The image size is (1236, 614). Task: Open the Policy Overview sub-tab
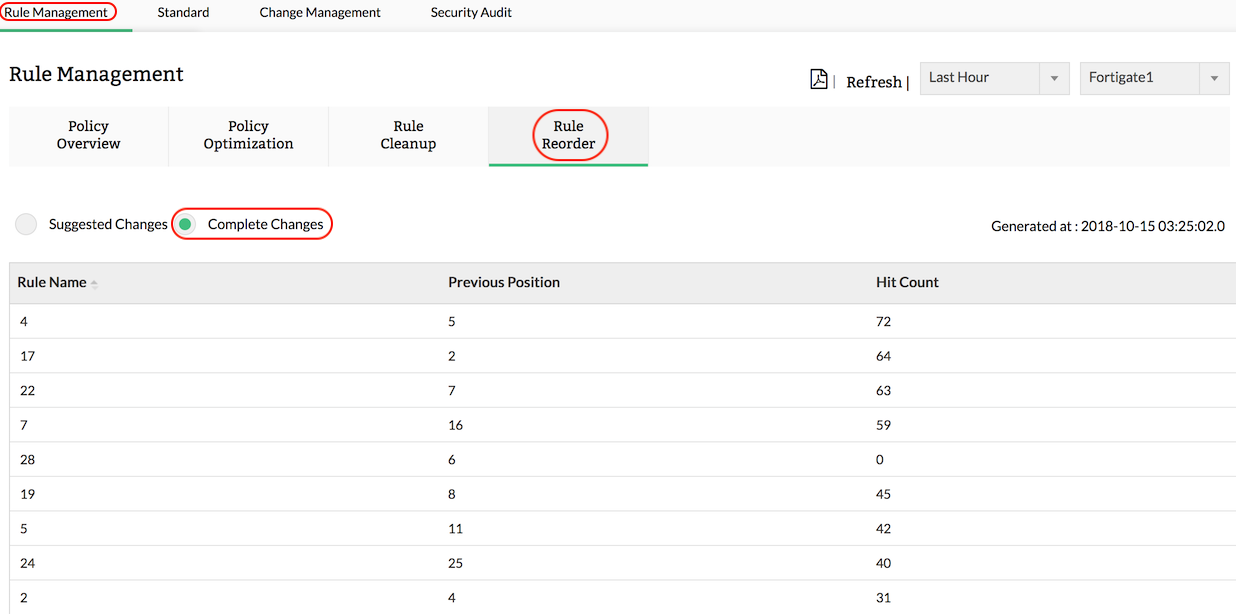click(88, 135)
